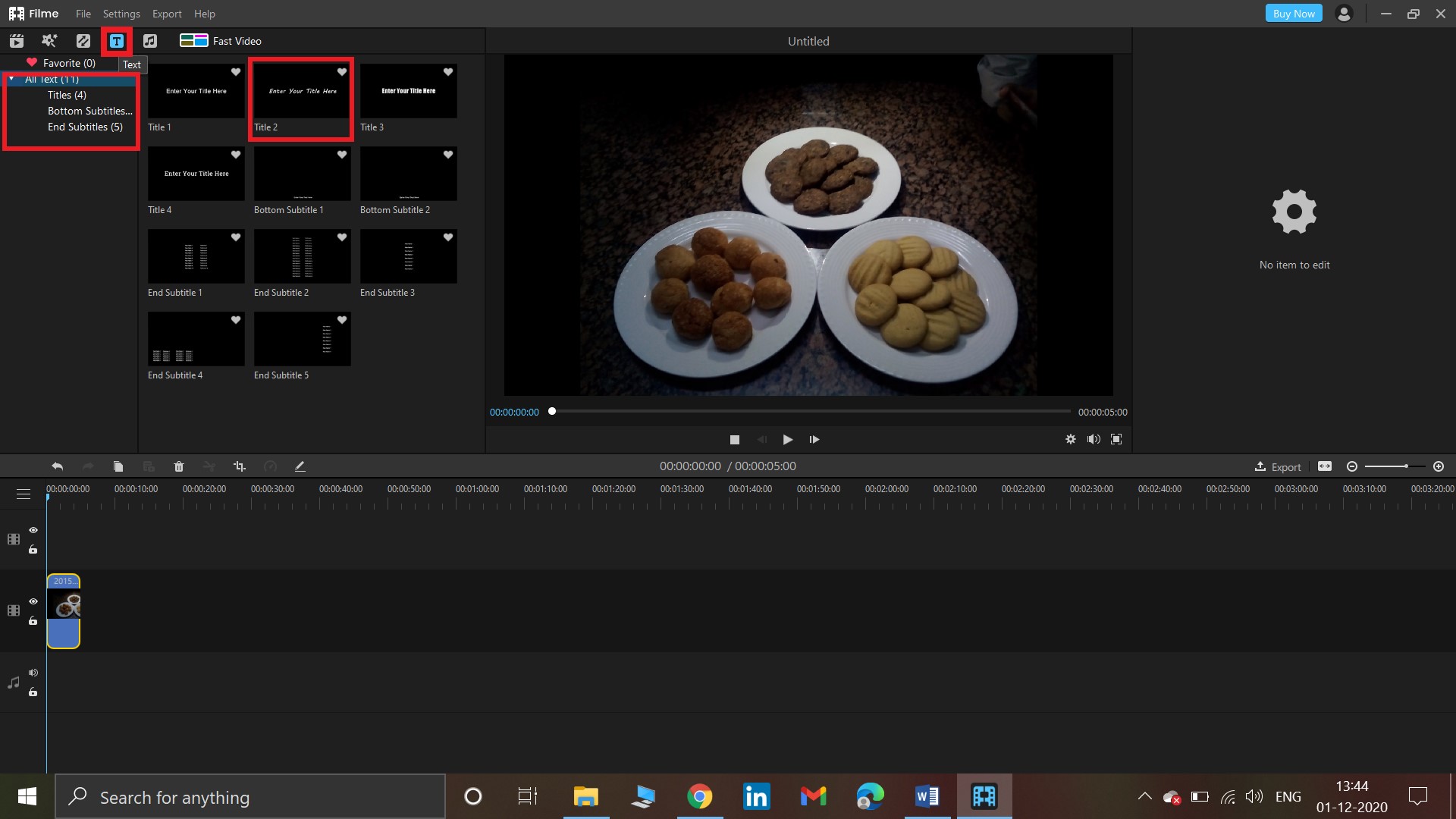Click the Delete clip icon

coord(180,466)
